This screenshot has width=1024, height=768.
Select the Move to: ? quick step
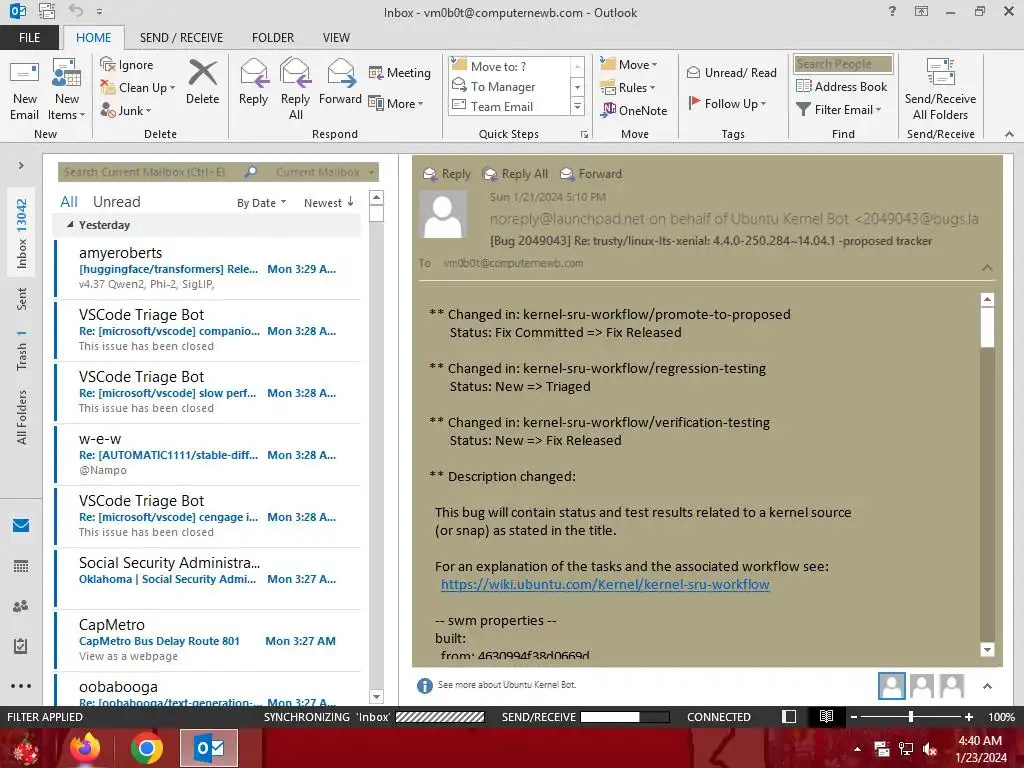(510, 66)
